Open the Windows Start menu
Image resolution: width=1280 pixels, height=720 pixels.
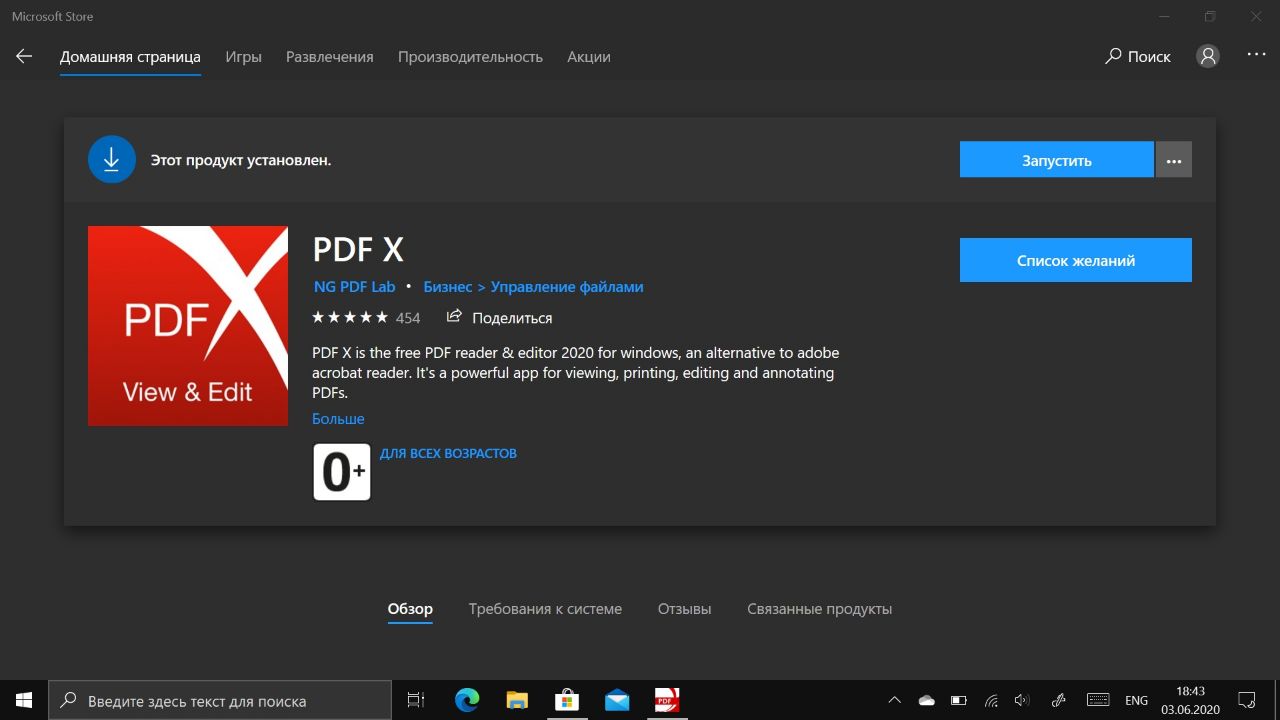[24, 700]
